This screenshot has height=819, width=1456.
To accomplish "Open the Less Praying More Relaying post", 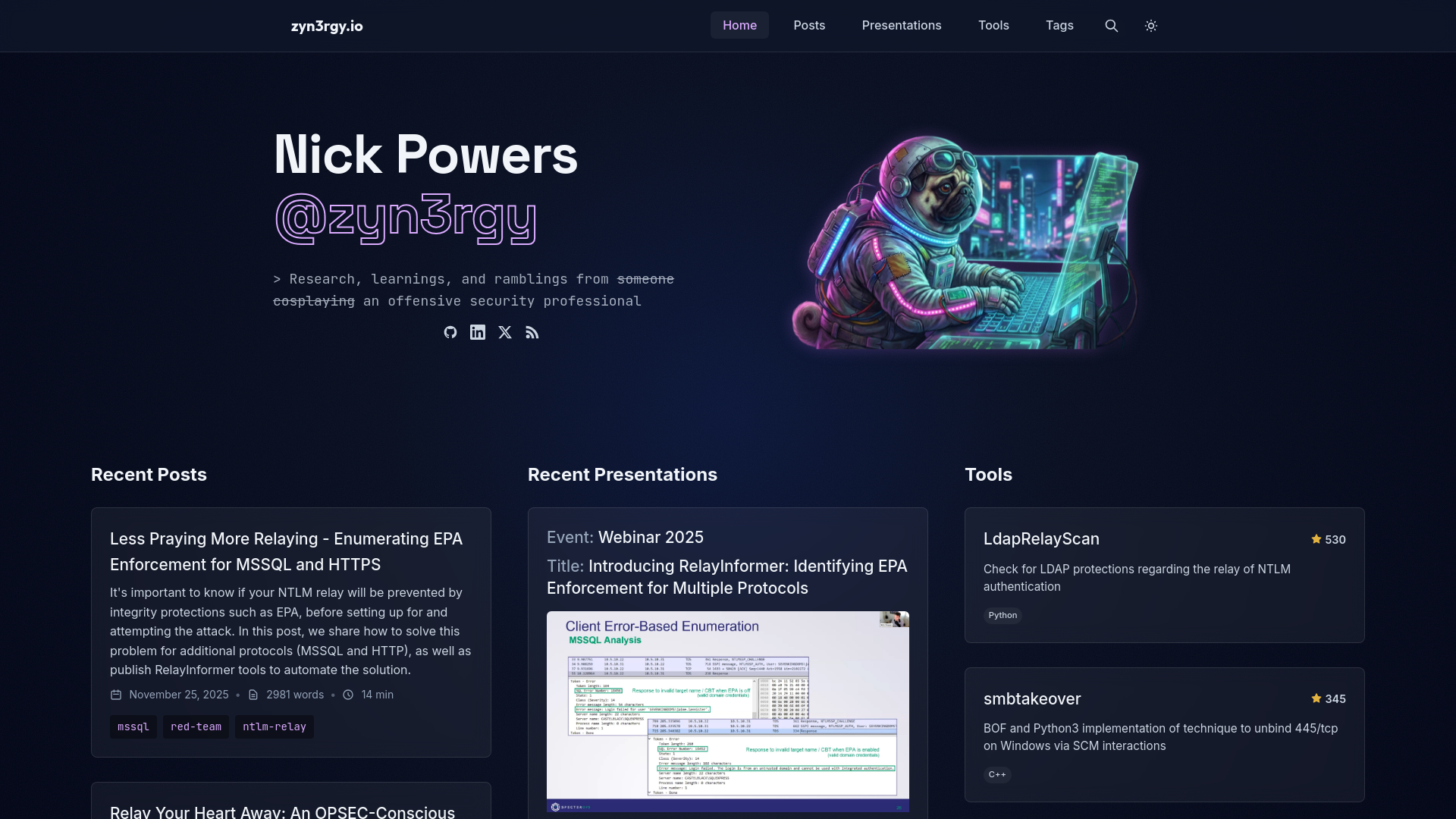I will pyautogui.click(x=286, y=551).
